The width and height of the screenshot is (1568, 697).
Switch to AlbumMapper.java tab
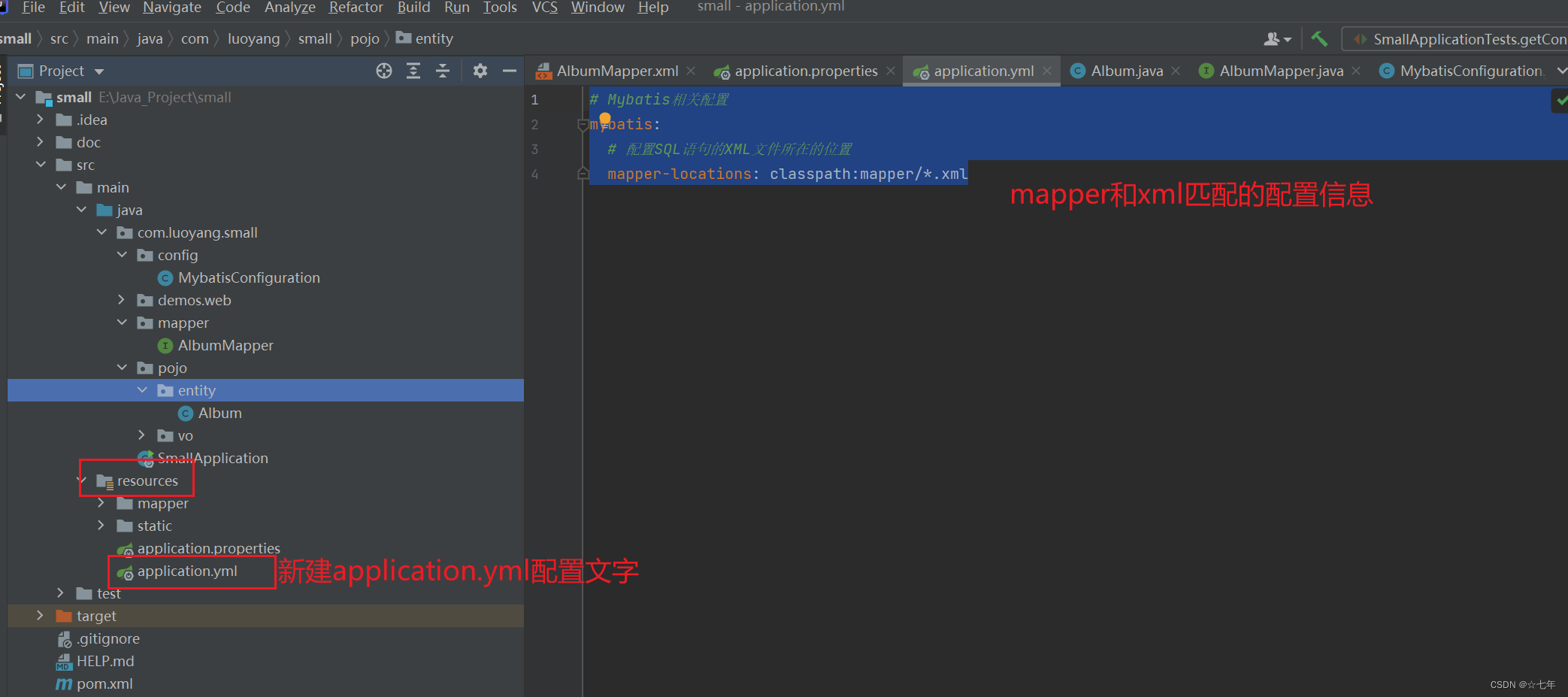point(1281,71)
